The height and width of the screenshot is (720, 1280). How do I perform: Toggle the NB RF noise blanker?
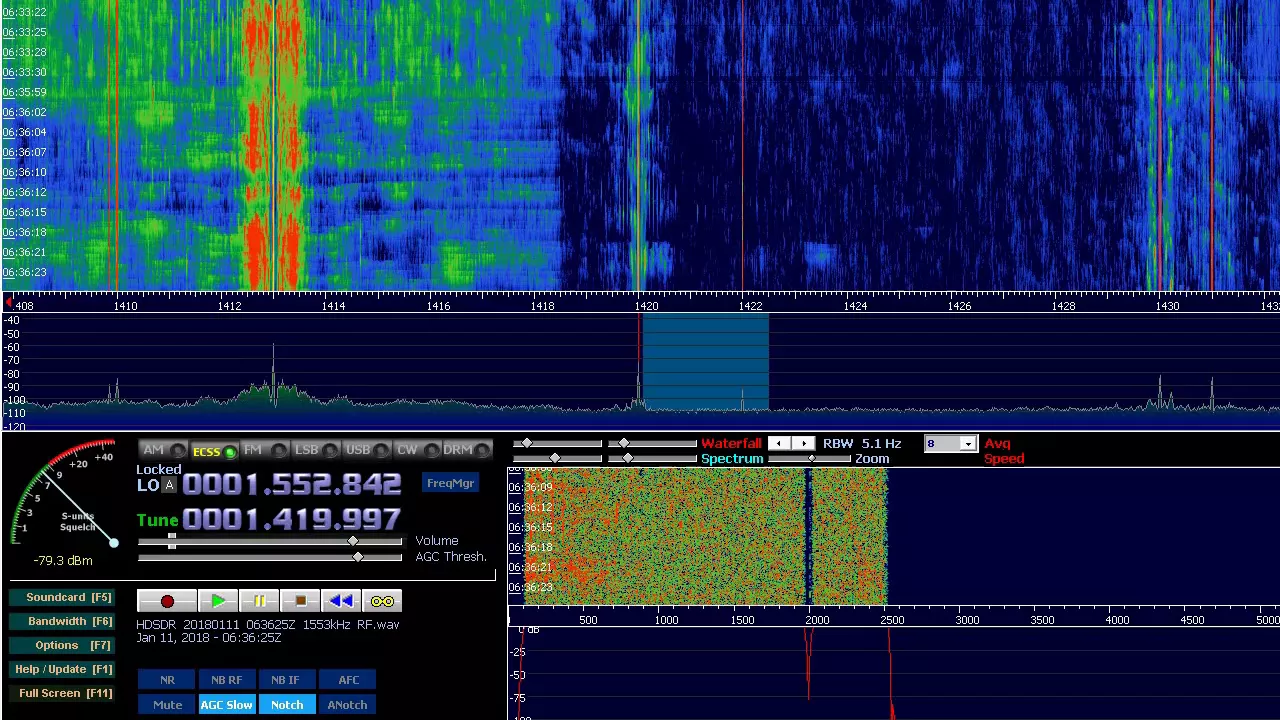pyautogui.click(x=226, y=680)
